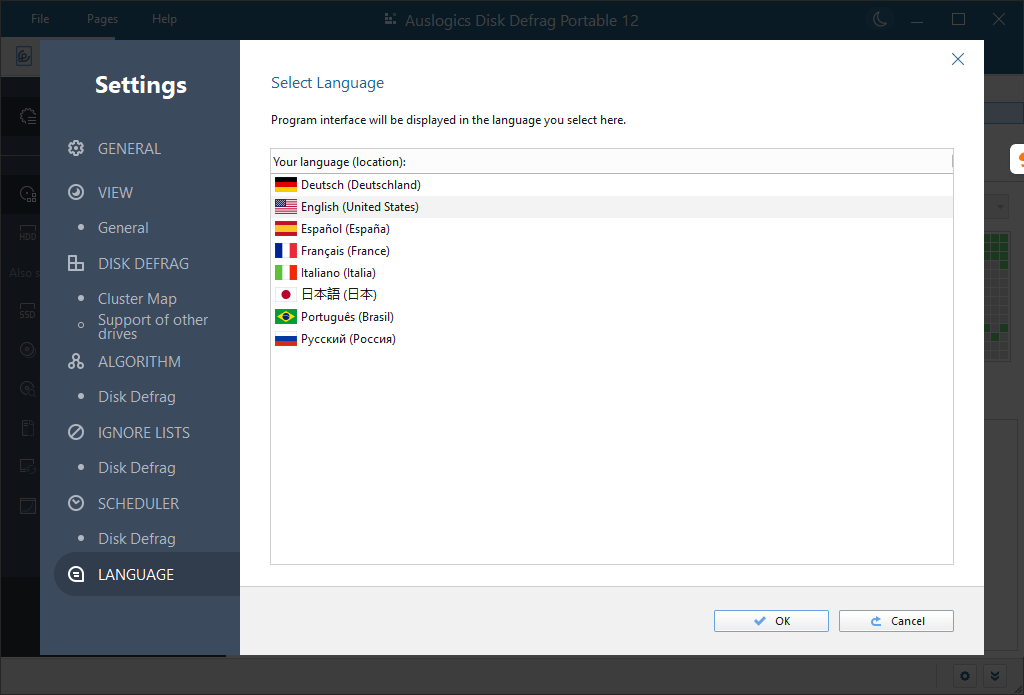The width and height of the screenshot is (1024, 695).
Task: Click the DISK DEFRAG section icon
Action: pyautogui.click(x=75, y=263)
